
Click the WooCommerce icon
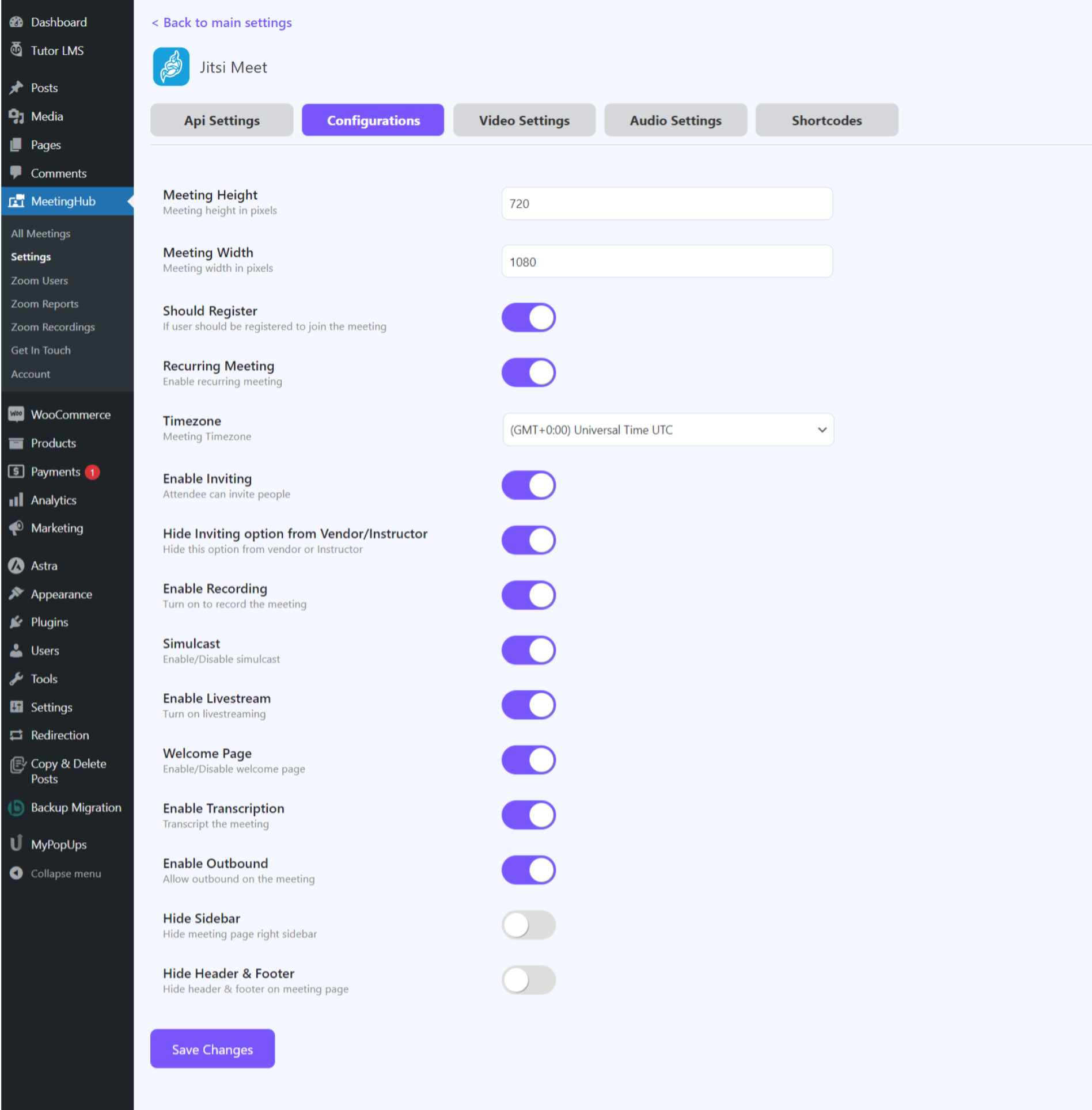(x=16, y=414)
